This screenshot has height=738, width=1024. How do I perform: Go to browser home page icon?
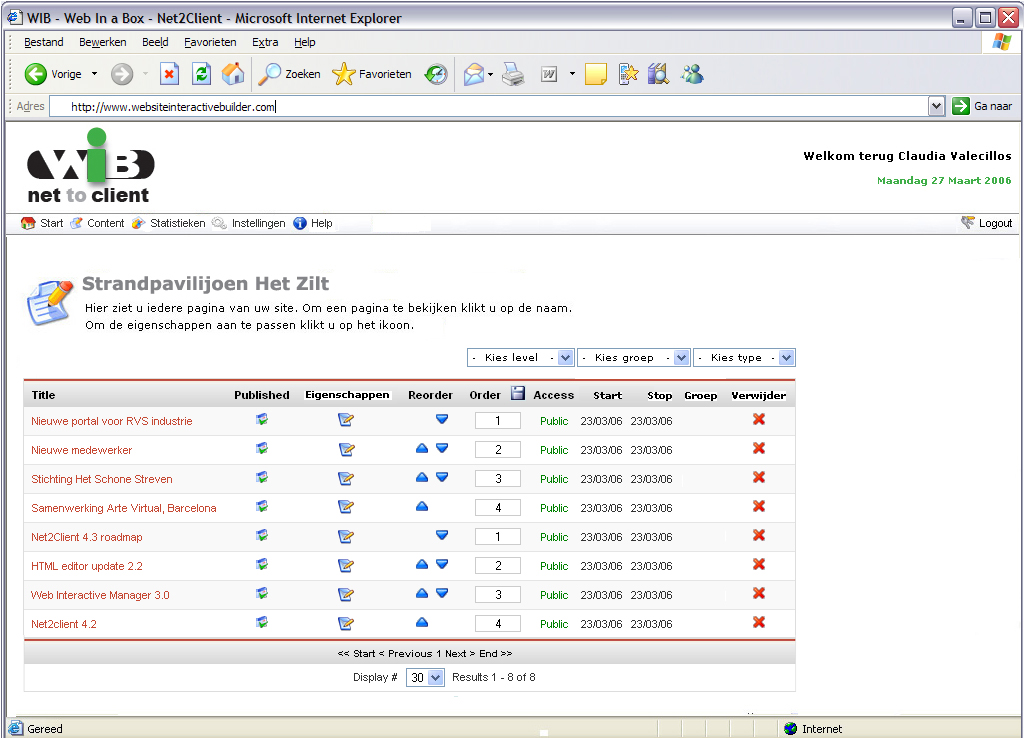(232, 74)
